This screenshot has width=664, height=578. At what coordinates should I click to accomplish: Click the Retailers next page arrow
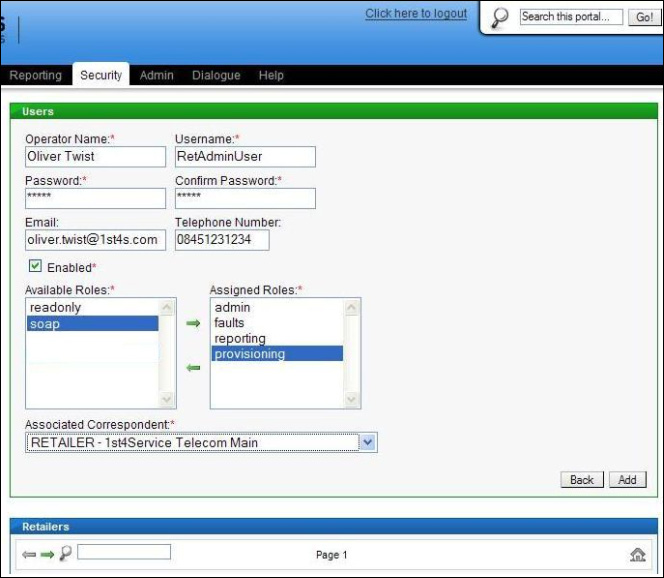point(47,554)
